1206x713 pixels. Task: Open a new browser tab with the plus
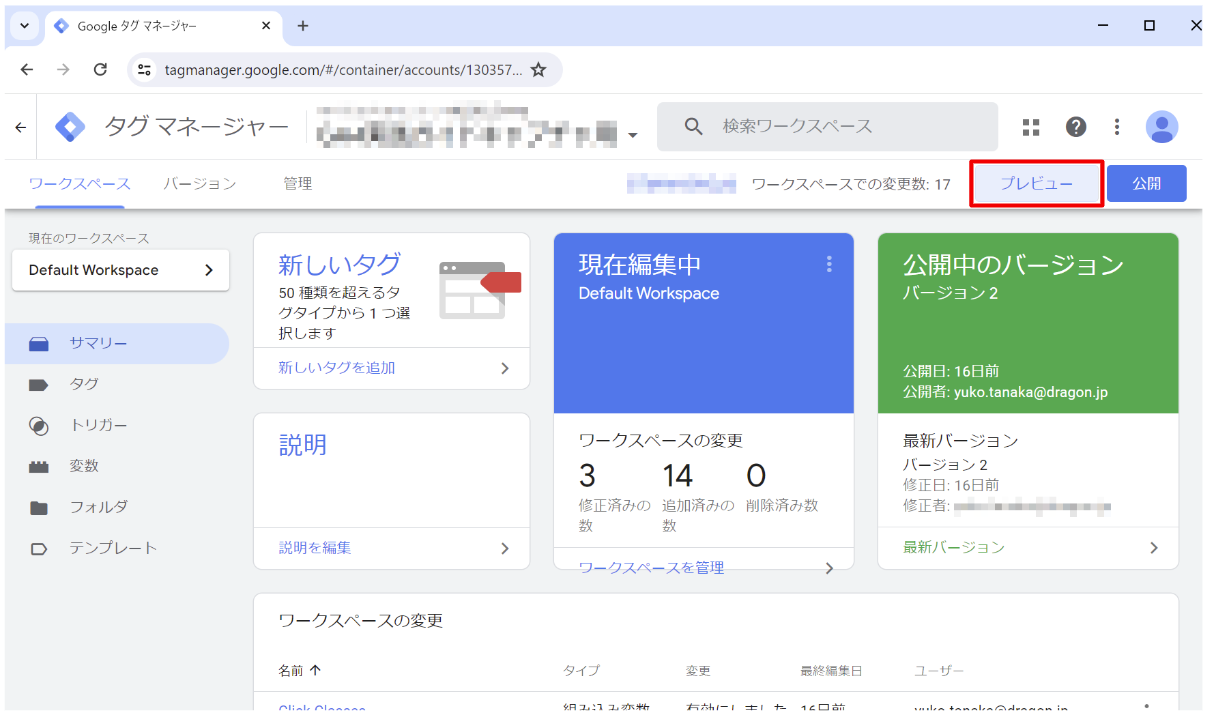click(x=303, y=26)
